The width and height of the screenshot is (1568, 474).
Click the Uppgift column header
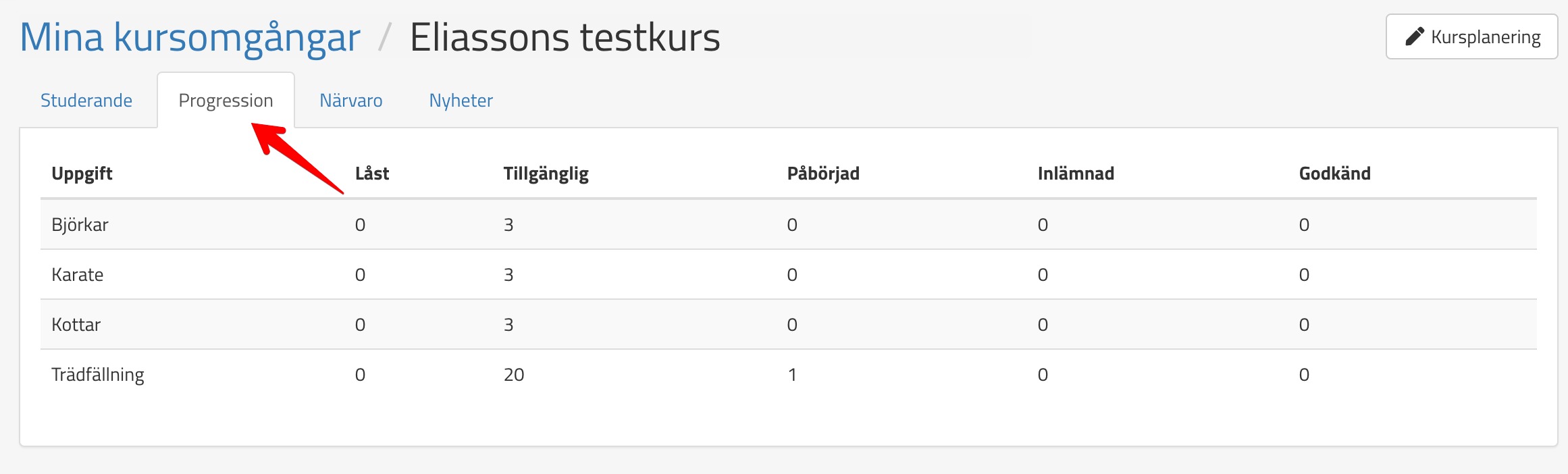point(82,174)
